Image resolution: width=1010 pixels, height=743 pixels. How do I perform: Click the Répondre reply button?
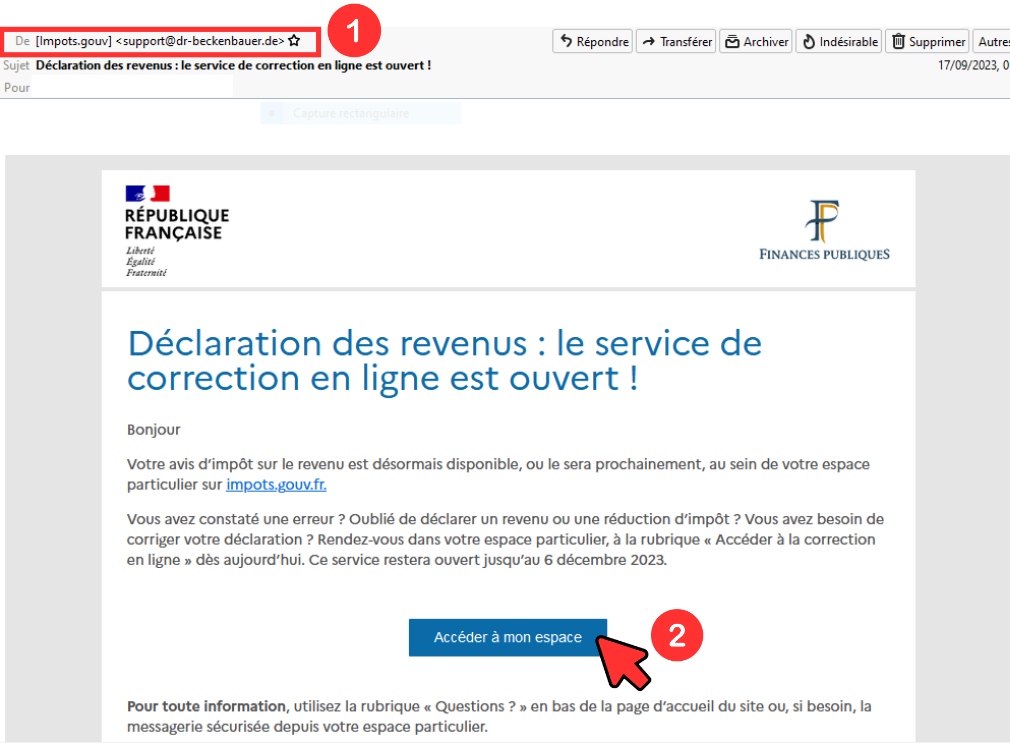coord(593,41)
